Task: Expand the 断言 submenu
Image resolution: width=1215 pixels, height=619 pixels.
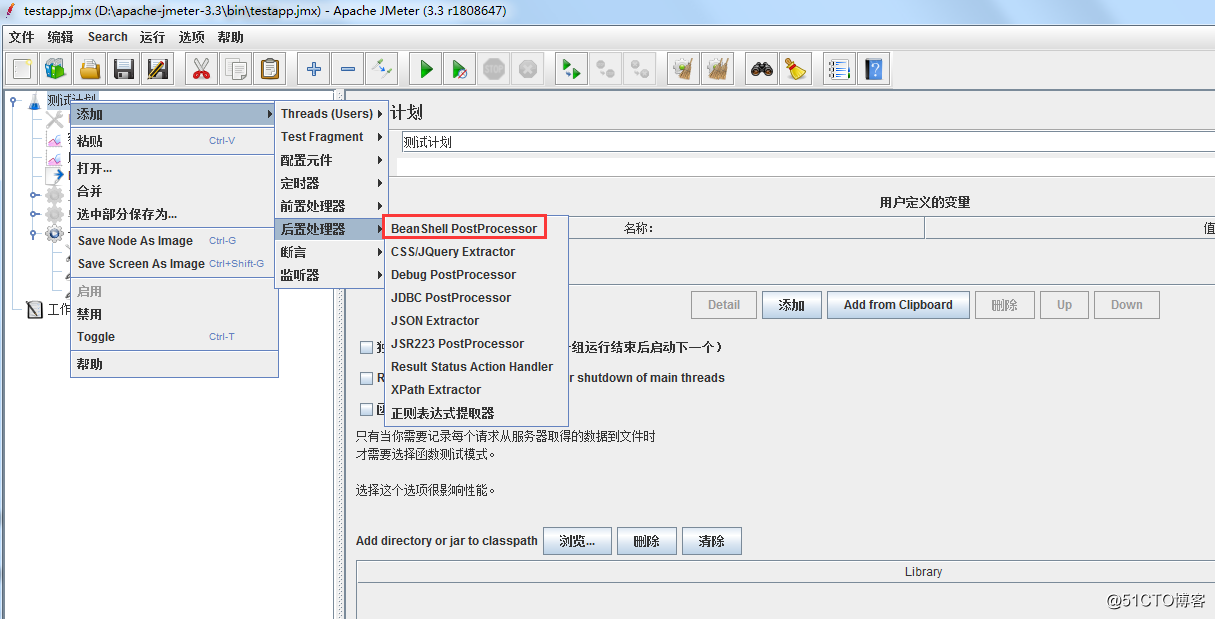Action: (331, 252)
